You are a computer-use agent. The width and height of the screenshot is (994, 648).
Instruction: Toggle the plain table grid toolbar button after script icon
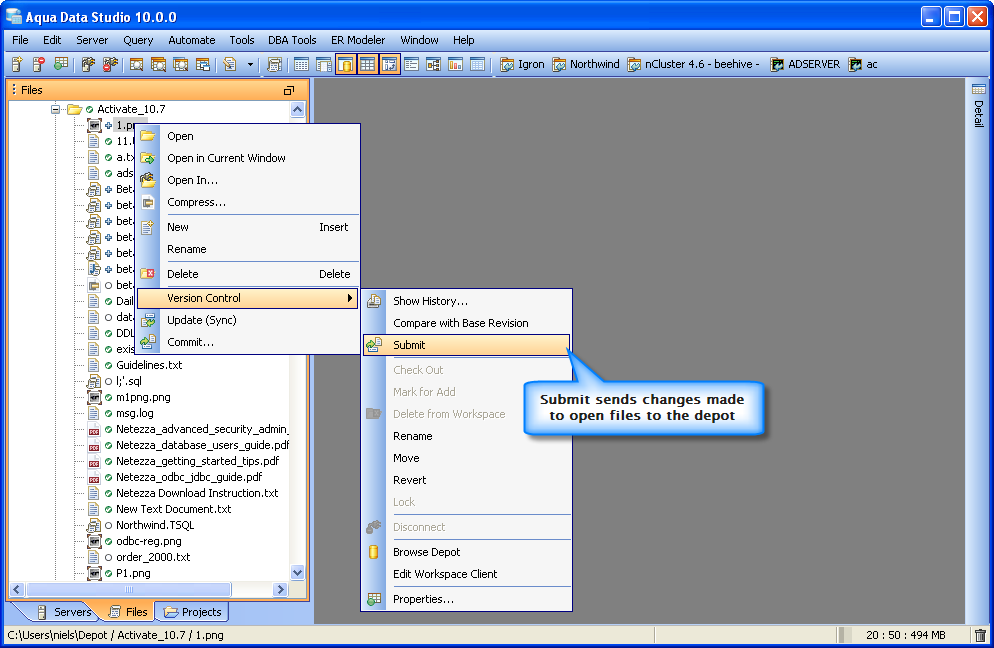click(302, 64)
